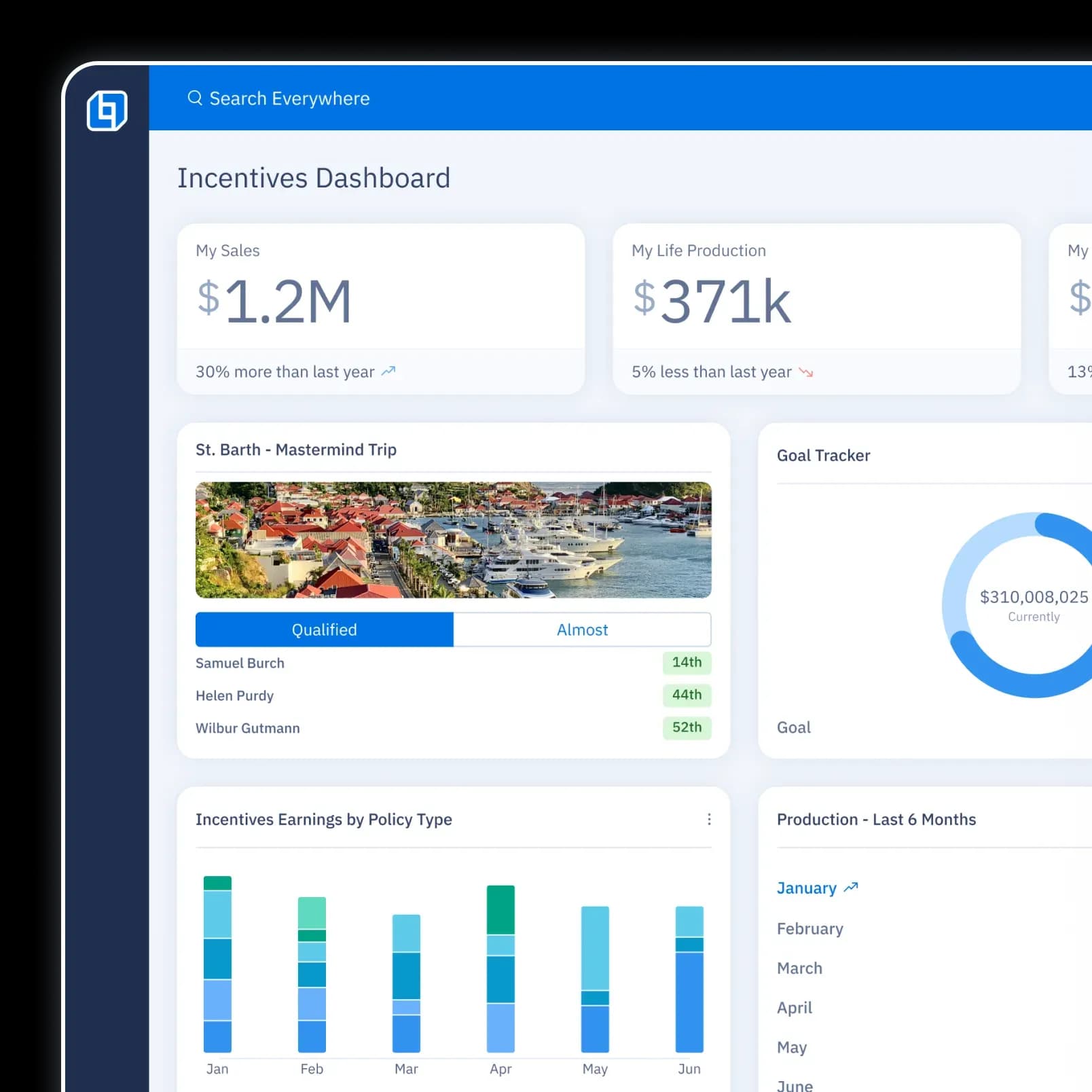Image resolution: width=1092 pixels, height=1092 pixels.
Task: Click the St. Barth trip photo thumbnail
Action: pos(453,539)
